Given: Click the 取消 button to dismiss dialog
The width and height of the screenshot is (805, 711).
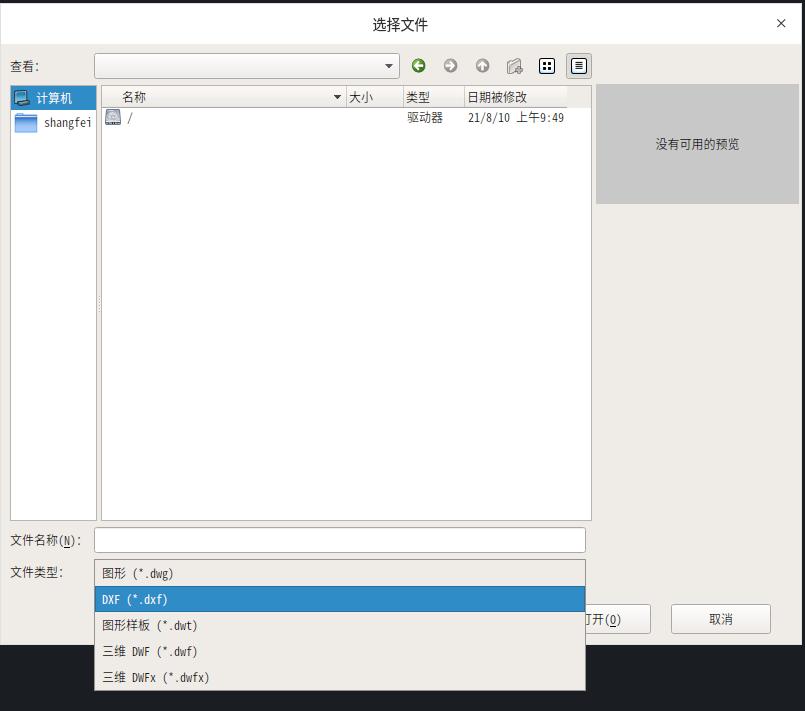Looking at the screenshot, I should pyautogui.click(x=719, y=619).
